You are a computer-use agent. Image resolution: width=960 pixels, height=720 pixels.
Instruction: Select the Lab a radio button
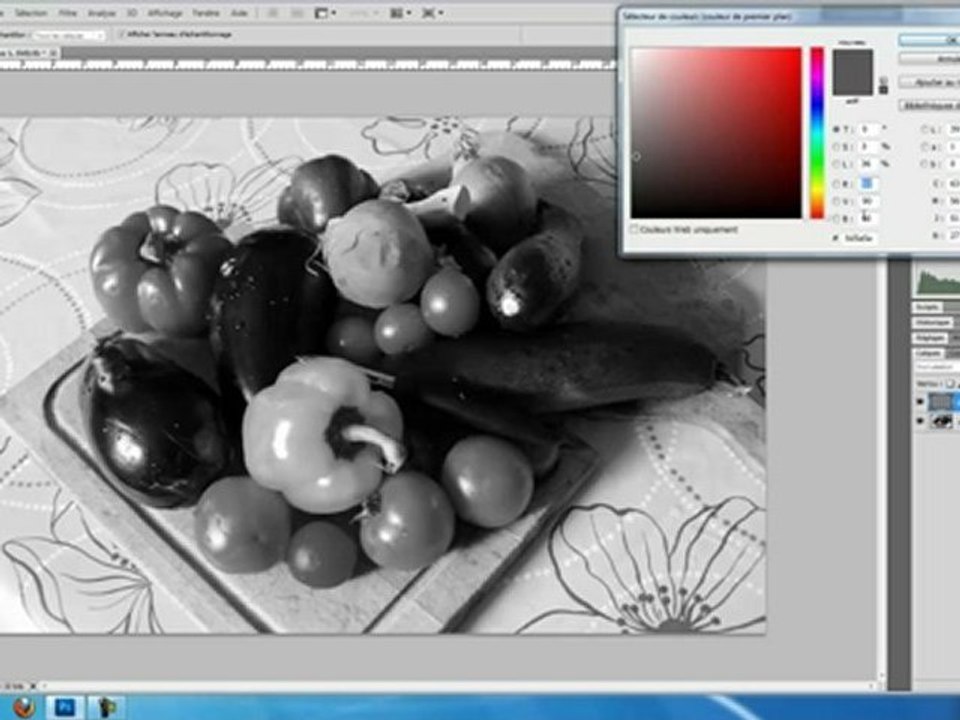tap(925, 147)
